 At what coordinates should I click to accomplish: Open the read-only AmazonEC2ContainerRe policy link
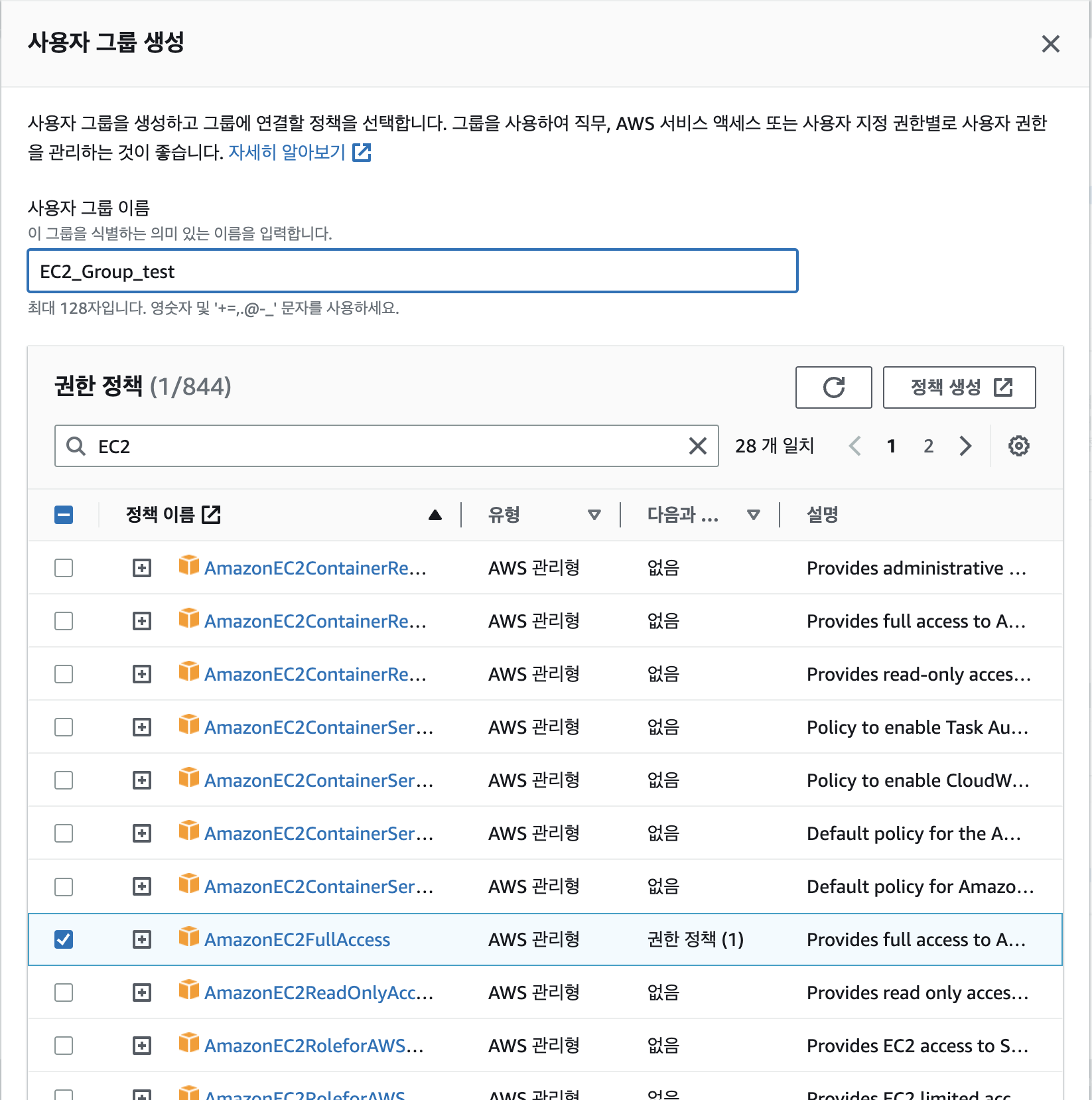click(x=315, y=674)
